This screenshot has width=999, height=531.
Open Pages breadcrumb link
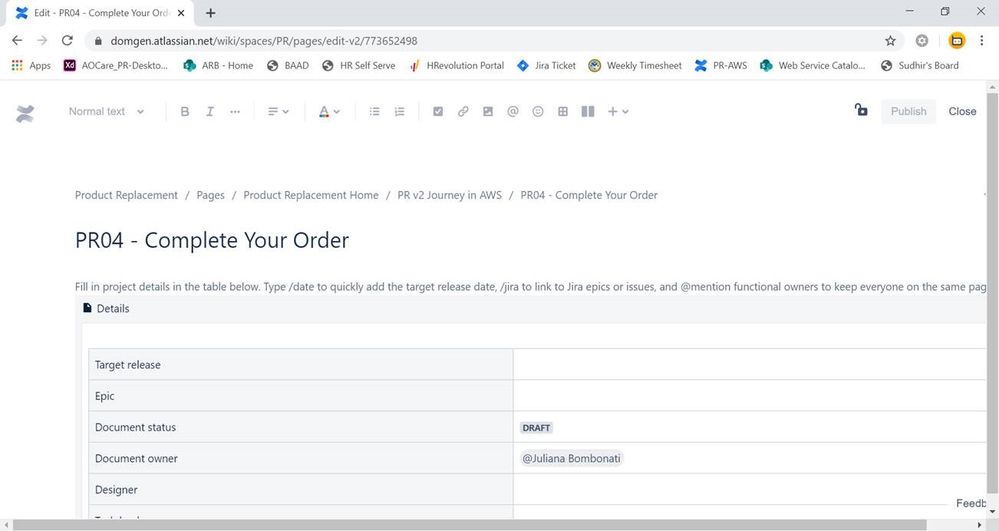coord(210,195)
